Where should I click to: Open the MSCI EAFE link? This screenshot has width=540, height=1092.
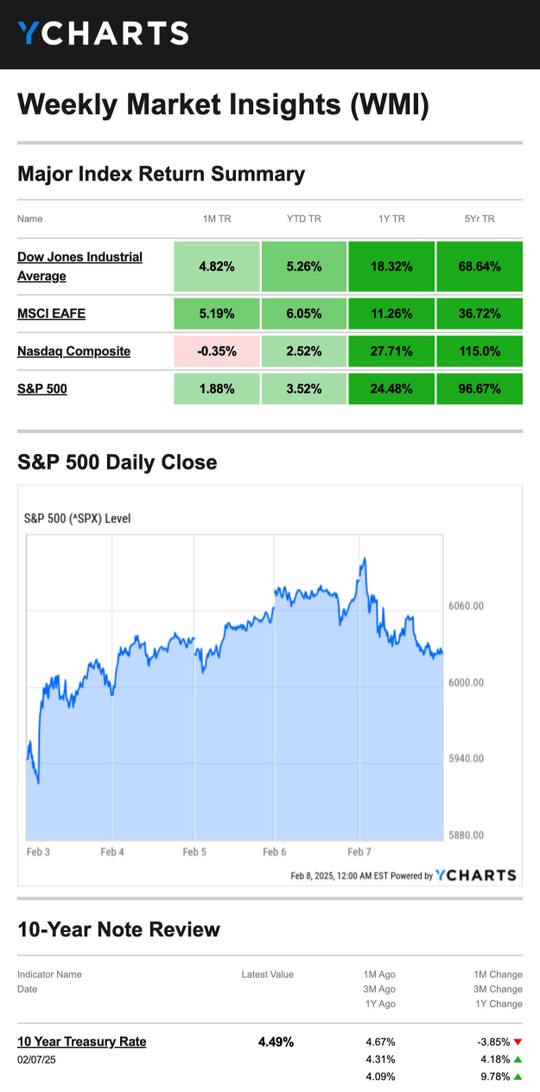[x=52, y=313]
